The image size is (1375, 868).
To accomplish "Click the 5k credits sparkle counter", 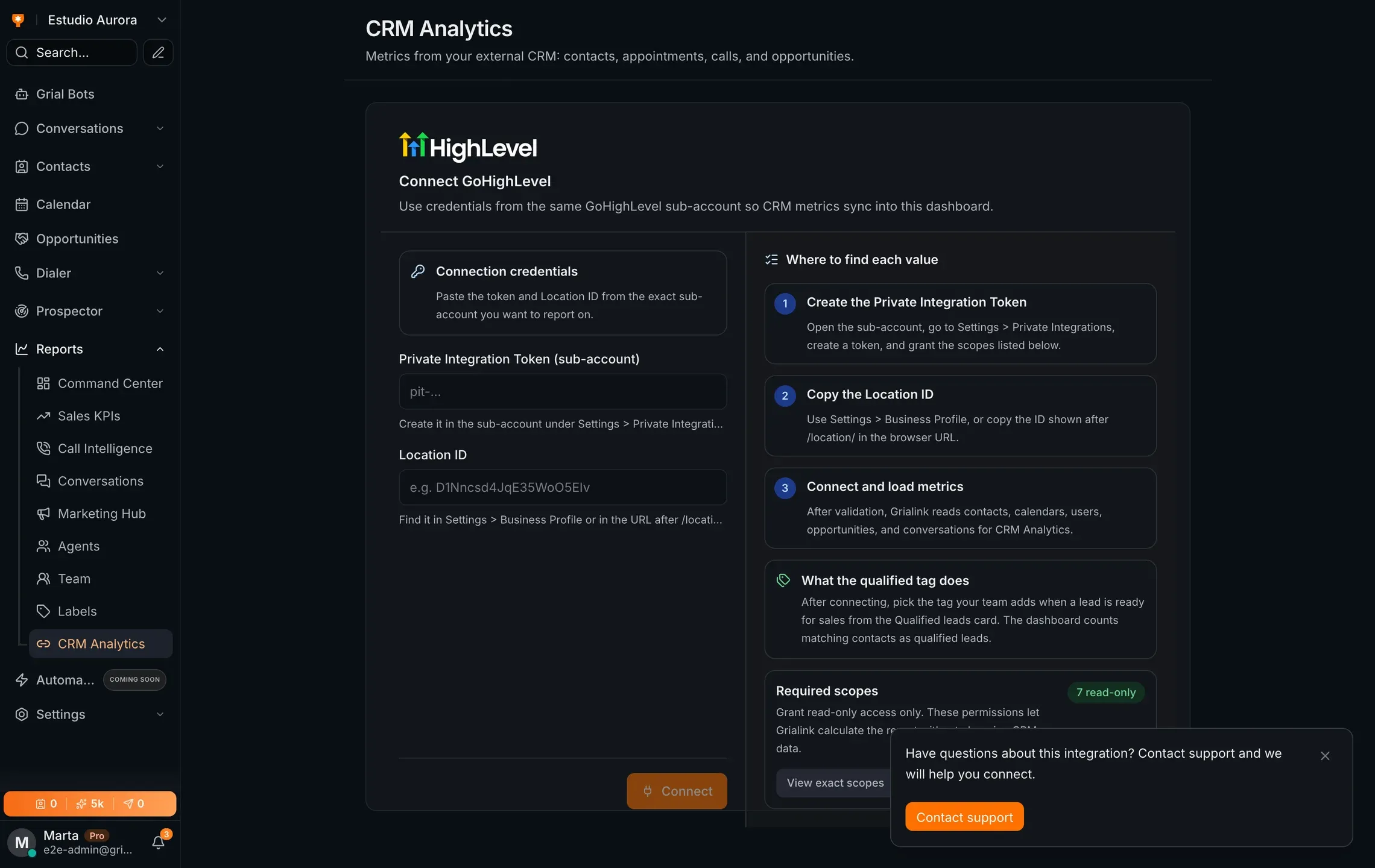I will 90,804.
